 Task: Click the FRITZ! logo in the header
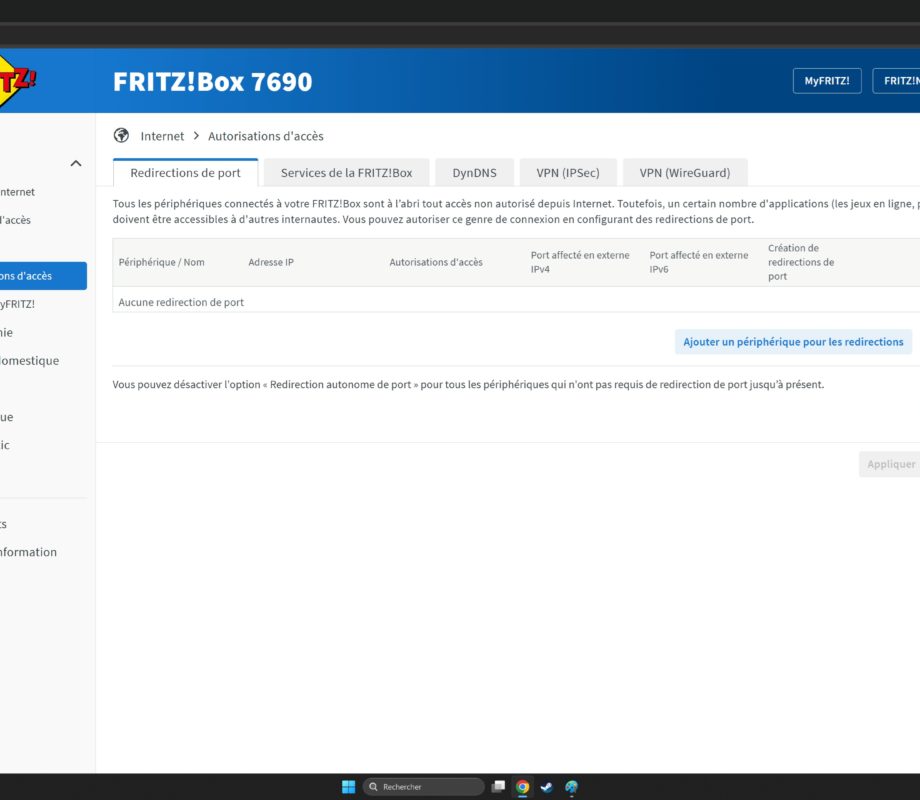click(x=16, y=81)
